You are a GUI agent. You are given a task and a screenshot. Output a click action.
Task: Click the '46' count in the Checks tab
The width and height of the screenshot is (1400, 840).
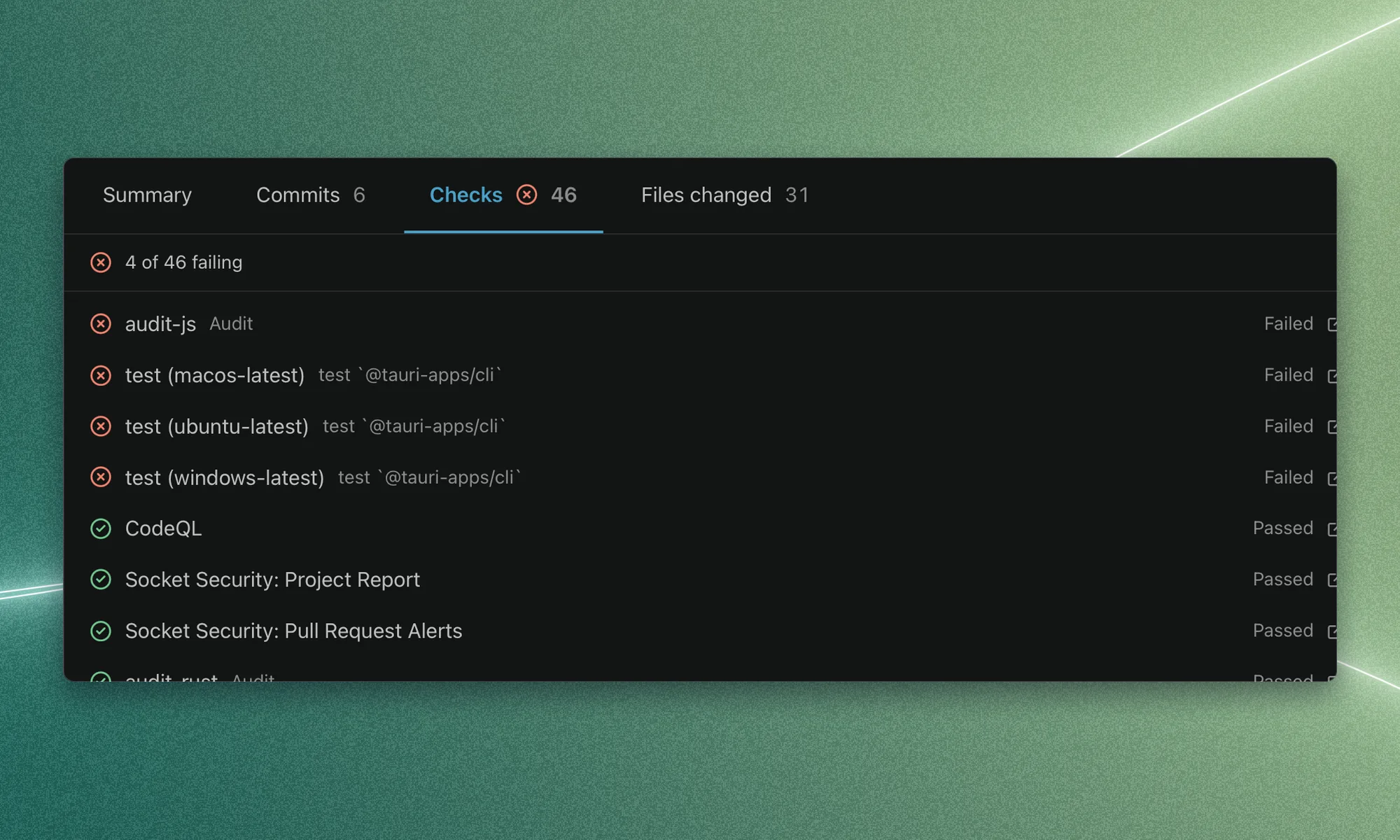[x=563, y=195]
